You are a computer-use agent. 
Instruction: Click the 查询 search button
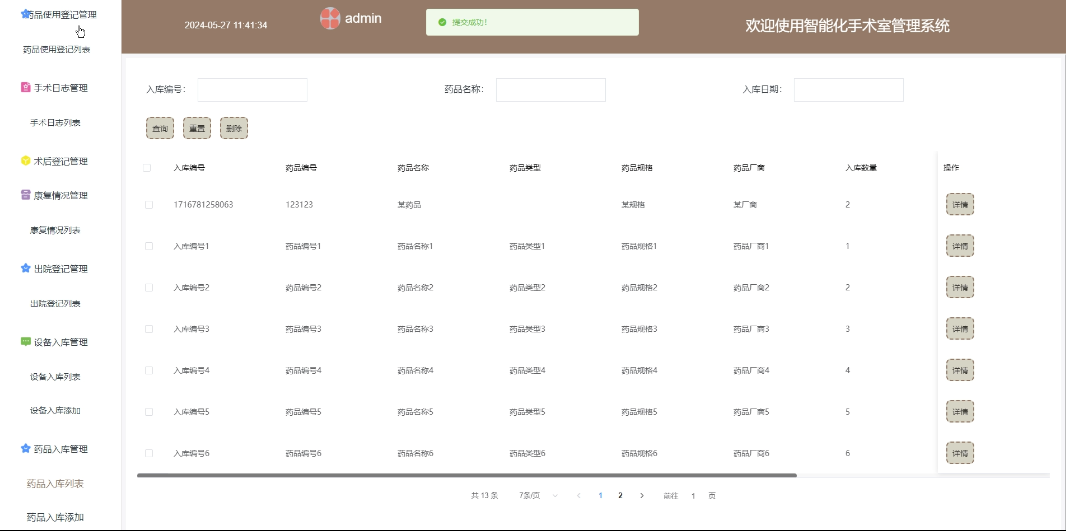coord(160,129)
